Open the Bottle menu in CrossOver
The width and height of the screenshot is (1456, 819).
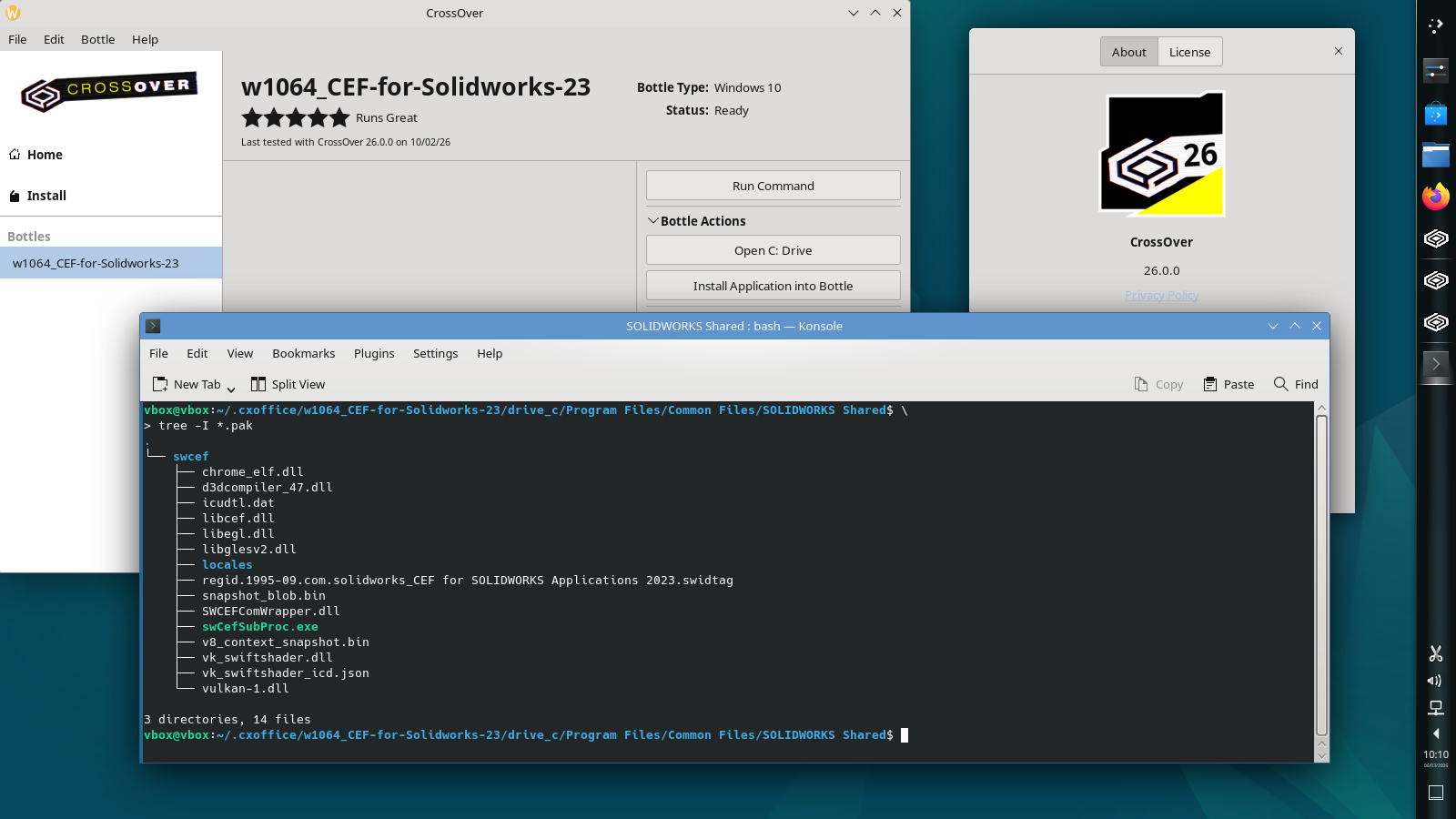point(97,39)
